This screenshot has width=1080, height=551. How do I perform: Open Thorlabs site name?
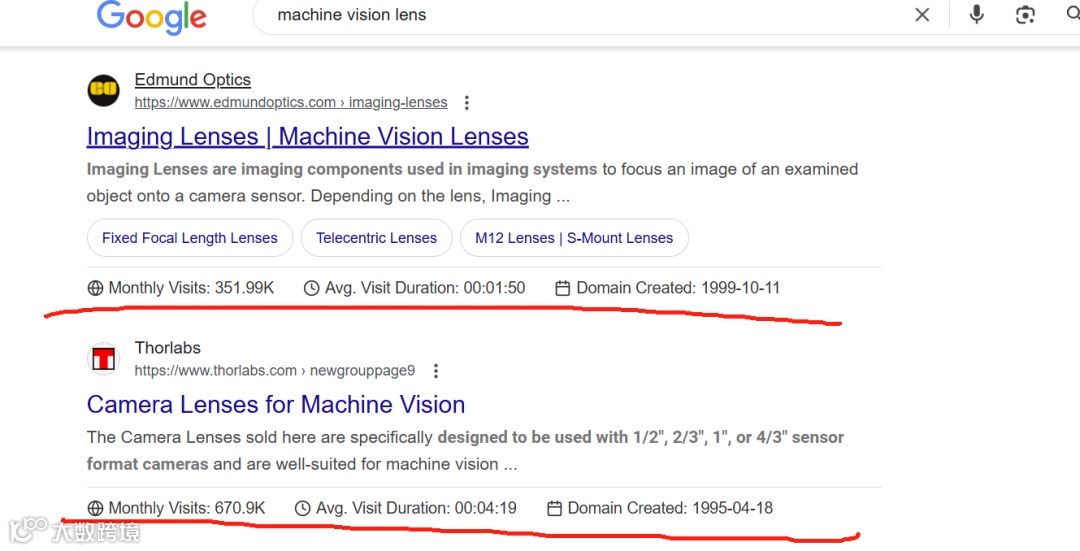tap(167, 348)
